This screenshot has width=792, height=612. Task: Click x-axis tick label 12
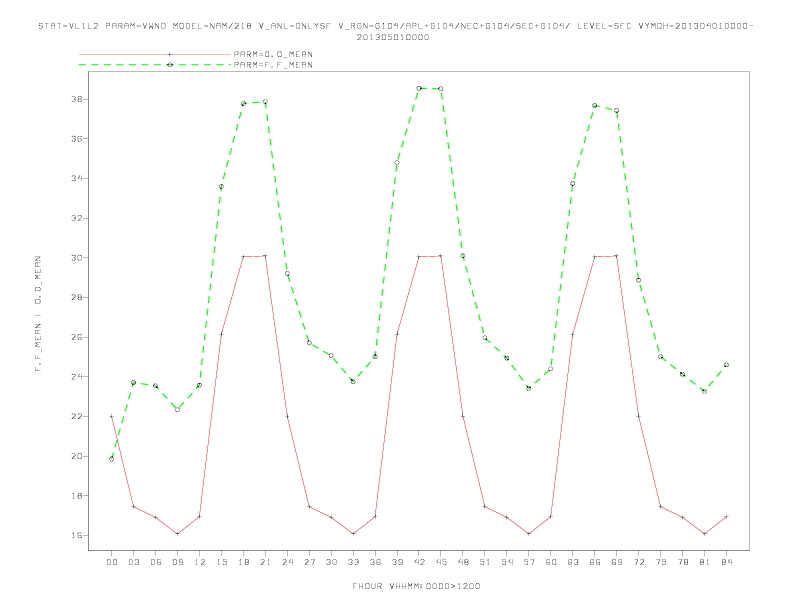click(200, 562)
